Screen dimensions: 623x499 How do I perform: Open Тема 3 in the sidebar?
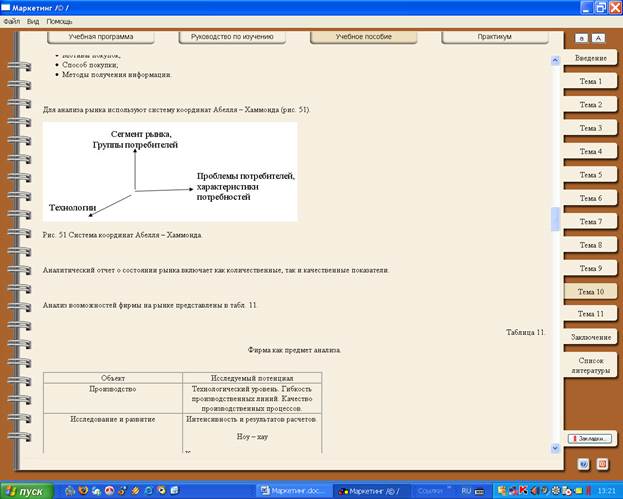pyautogui.click(x=590, y=128)
